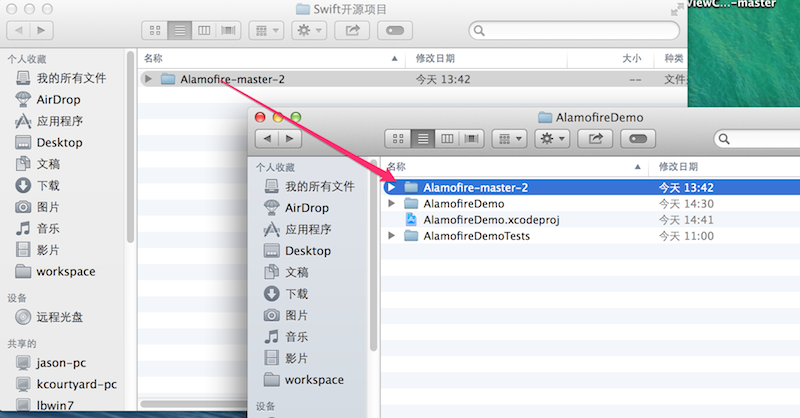The width and height of the screenshot is (800, 418).
Task: Select Alamofire-master-2 row in Swift开源项目 window
Action: pos(413,79)
